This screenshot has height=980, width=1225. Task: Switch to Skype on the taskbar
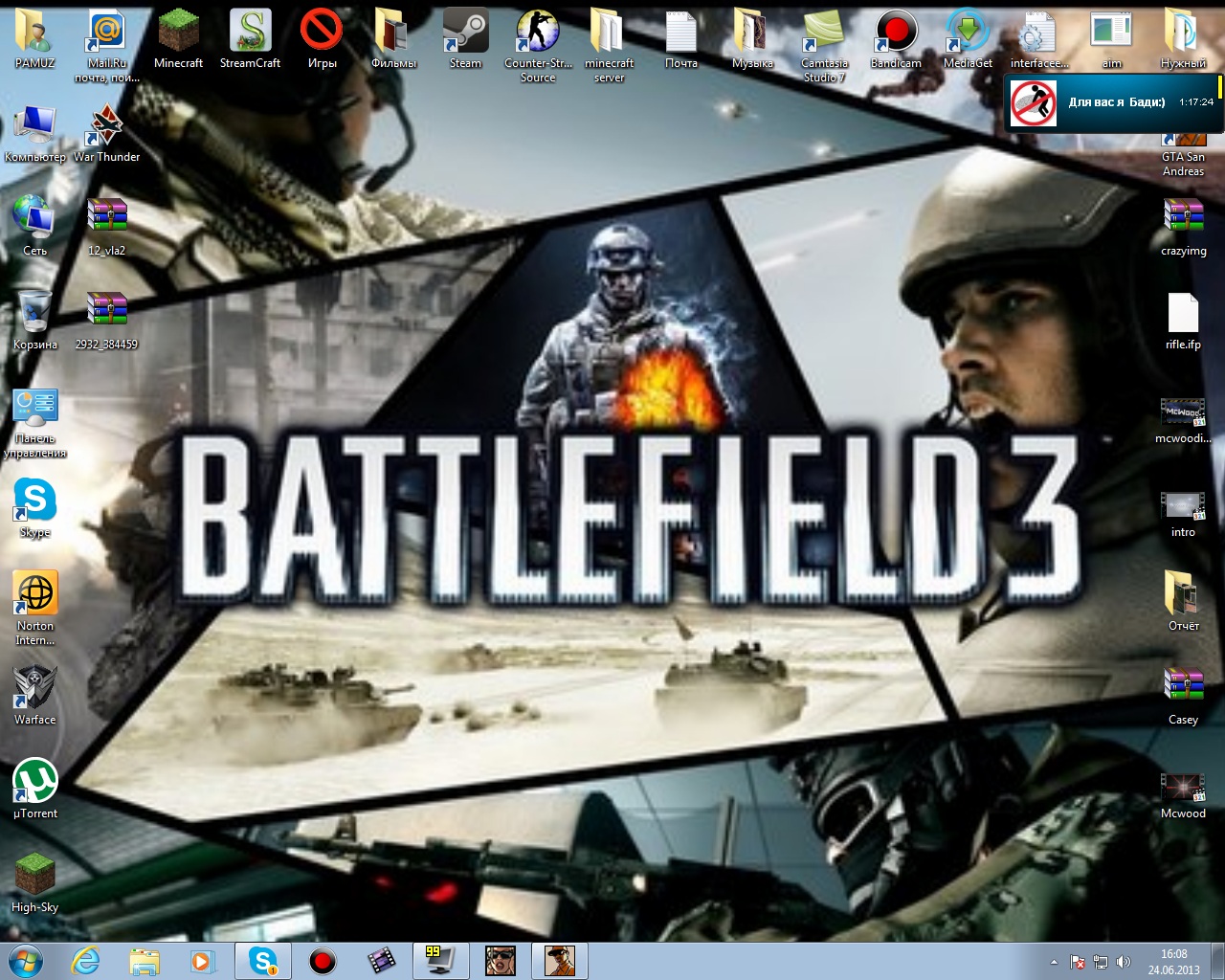(x=262, y=961)
